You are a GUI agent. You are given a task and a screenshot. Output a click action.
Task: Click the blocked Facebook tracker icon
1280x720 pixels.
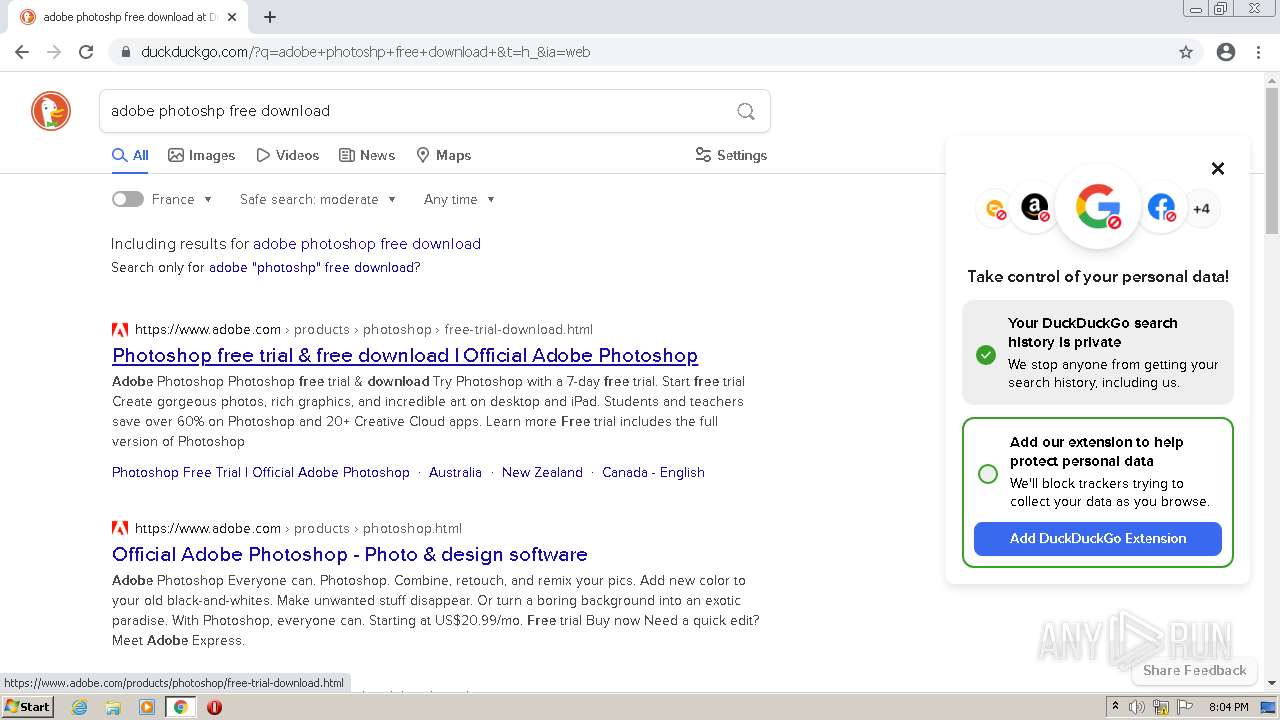(x=1161, y=208)
